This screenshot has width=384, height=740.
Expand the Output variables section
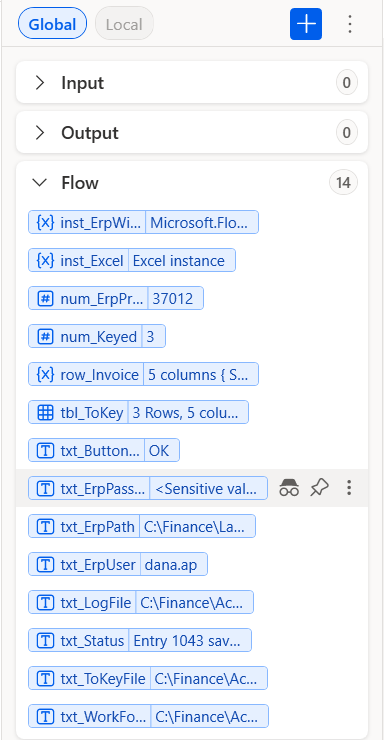click(x=40, y=133)
